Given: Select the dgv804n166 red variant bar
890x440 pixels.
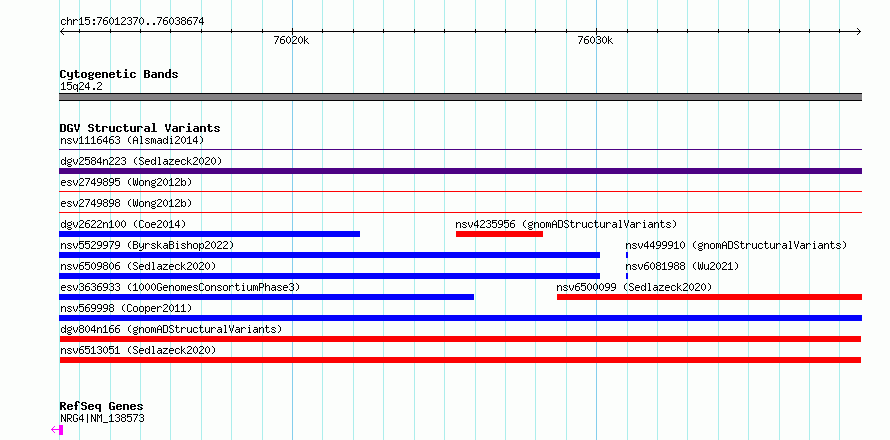Looking at the screenshot, I should click(x=460, y=339).
